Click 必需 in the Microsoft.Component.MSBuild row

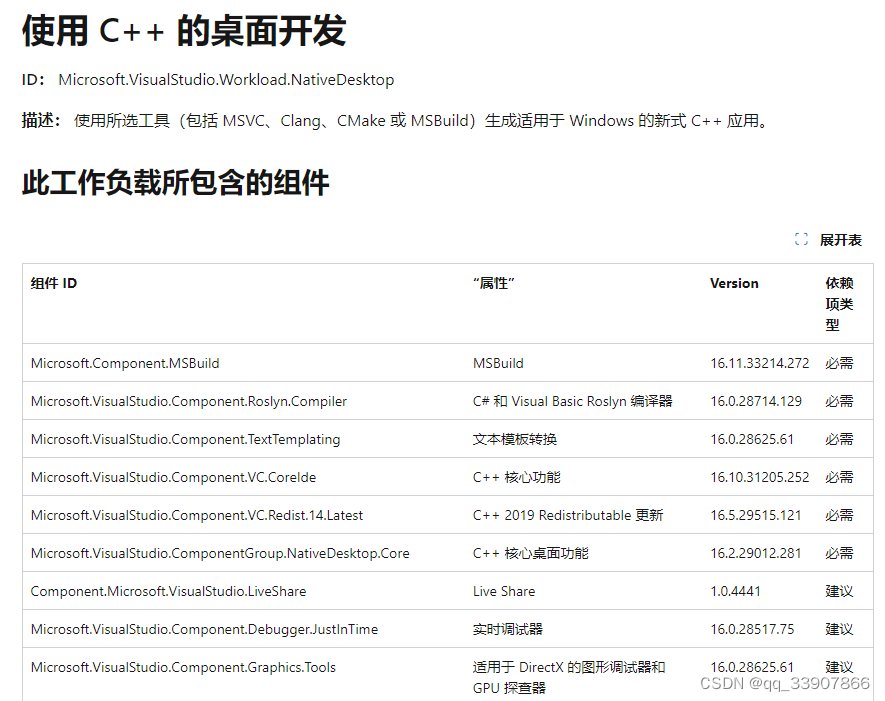coord(839,363)
